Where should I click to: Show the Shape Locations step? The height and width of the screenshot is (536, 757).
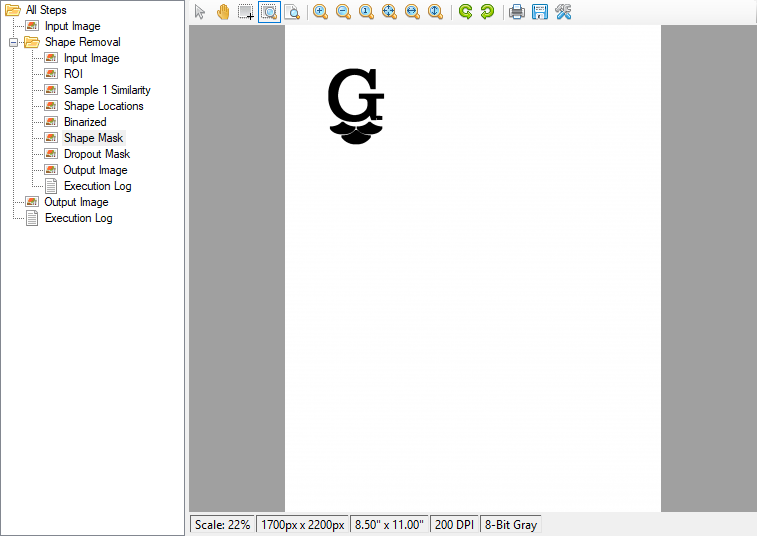pyautogui.click(x=103, y=106)
